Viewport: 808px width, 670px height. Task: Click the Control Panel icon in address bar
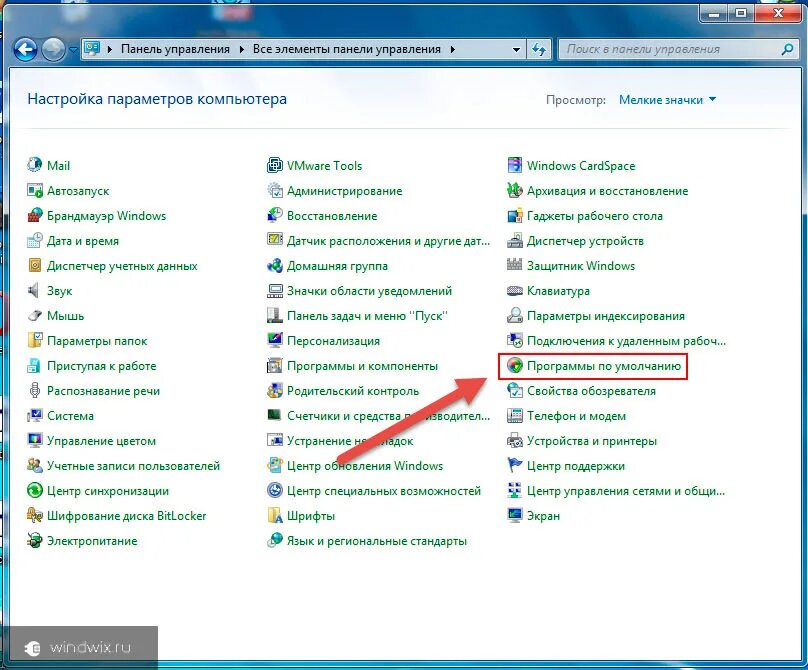pos(92,48)
